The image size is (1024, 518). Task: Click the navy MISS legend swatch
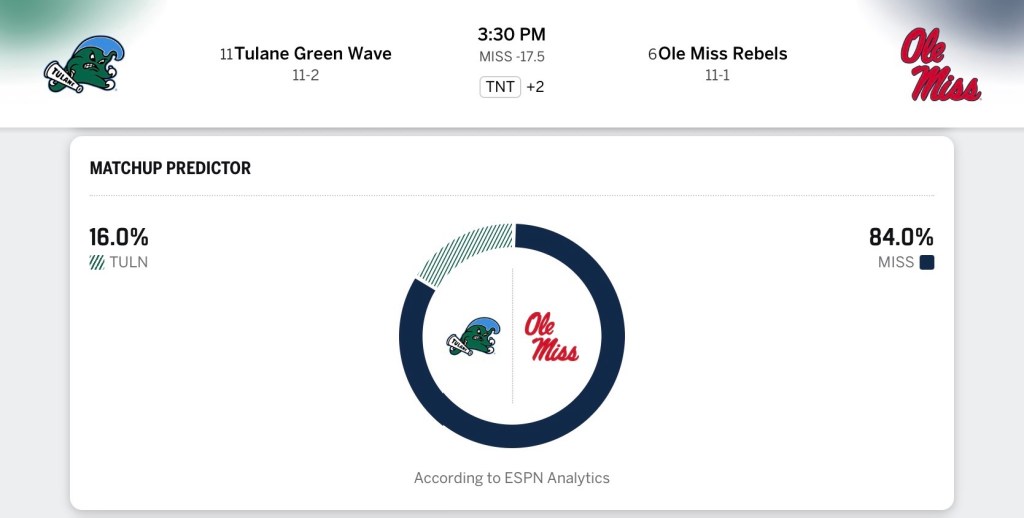[927, 263]
